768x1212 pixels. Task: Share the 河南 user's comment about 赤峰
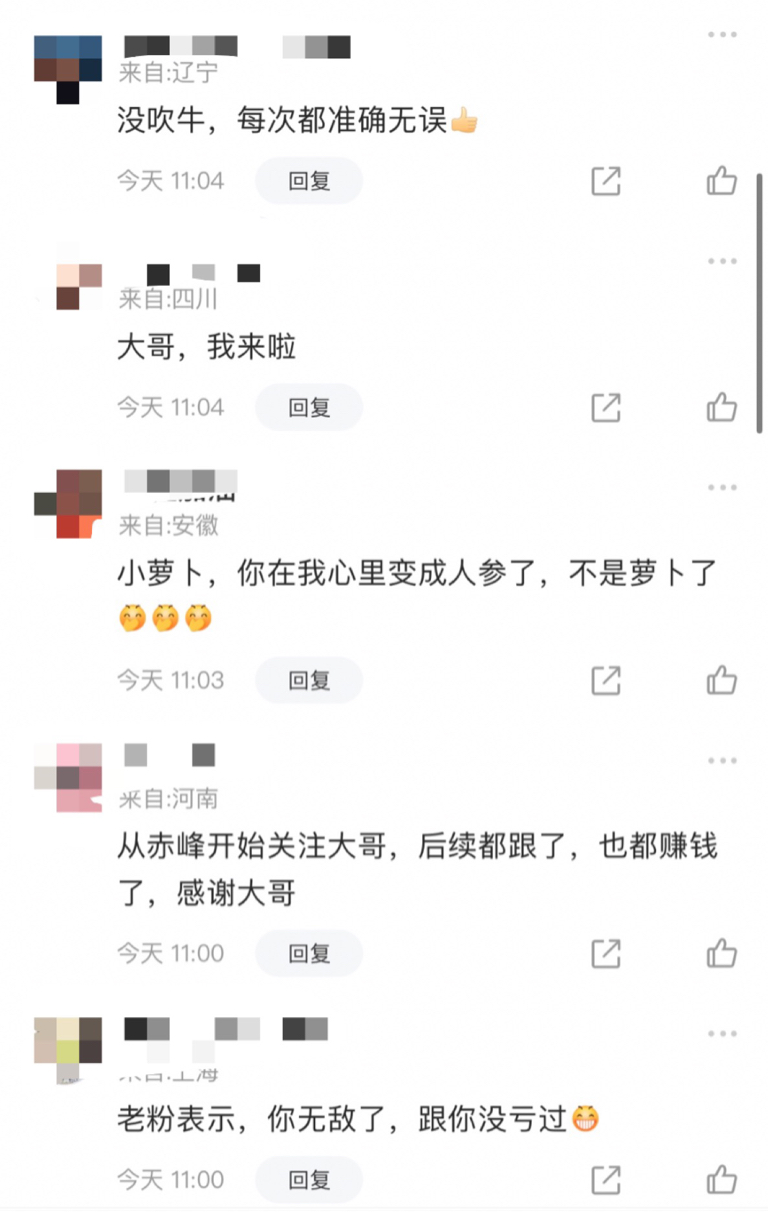606,953
